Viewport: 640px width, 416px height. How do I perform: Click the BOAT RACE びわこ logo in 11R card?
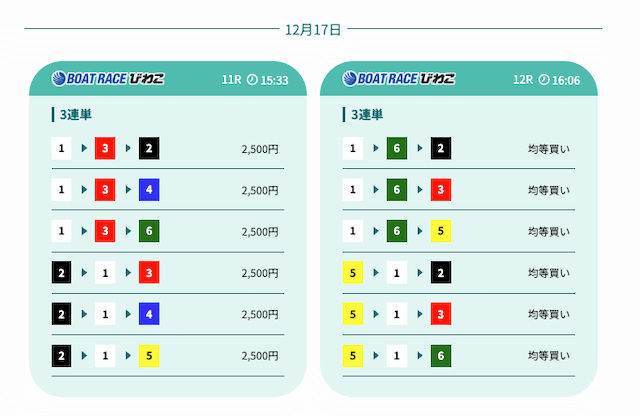107,79
